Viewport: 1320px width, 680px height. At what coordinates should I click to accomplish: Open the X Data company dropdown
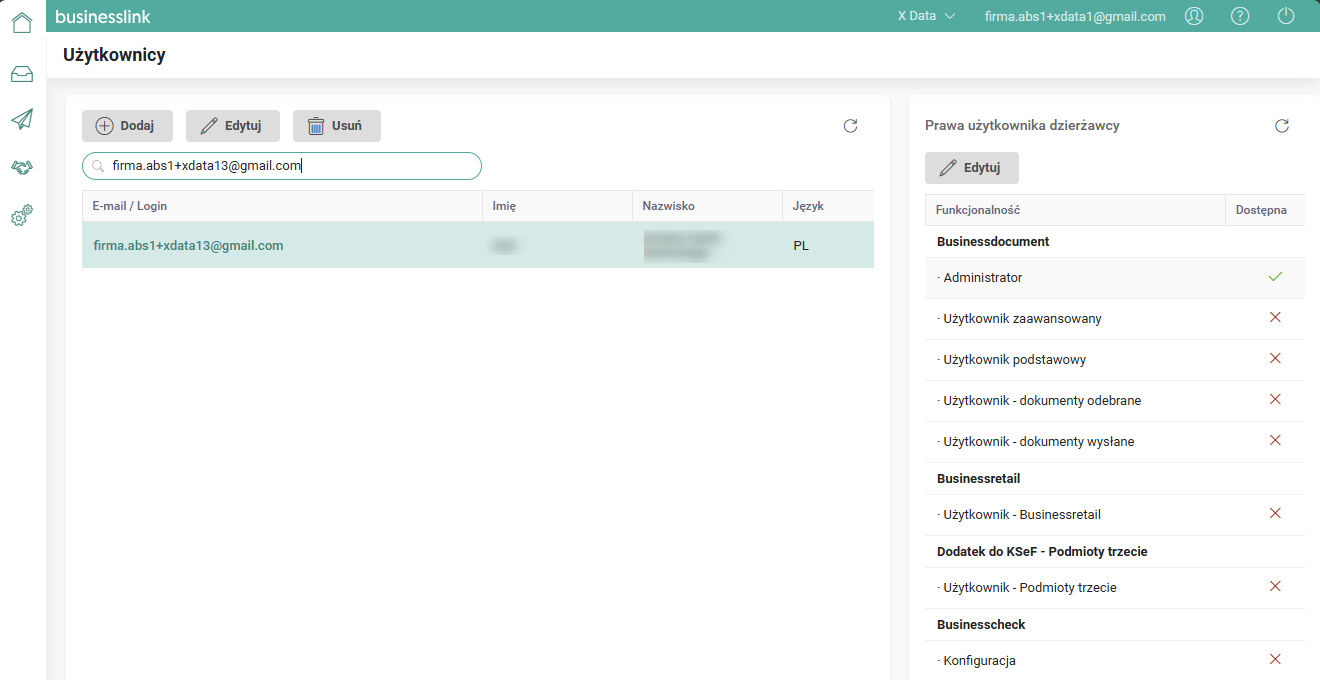(926, 16)
